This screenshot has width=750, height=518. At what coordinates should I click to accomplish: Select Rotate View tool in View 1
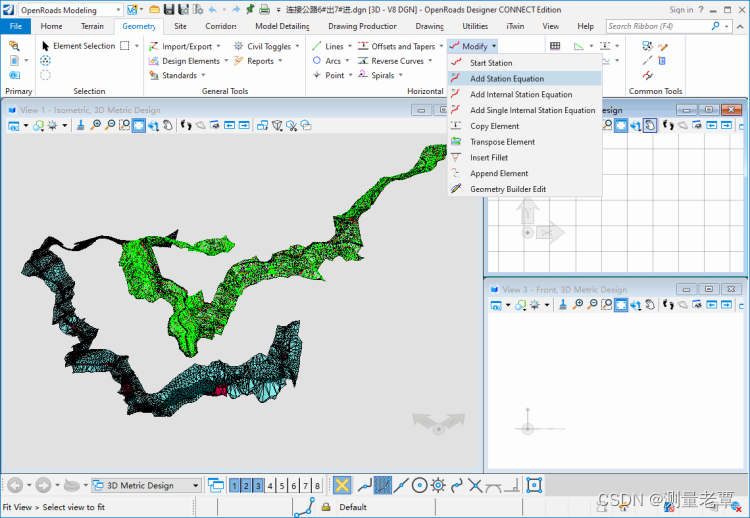pos(153,125)
